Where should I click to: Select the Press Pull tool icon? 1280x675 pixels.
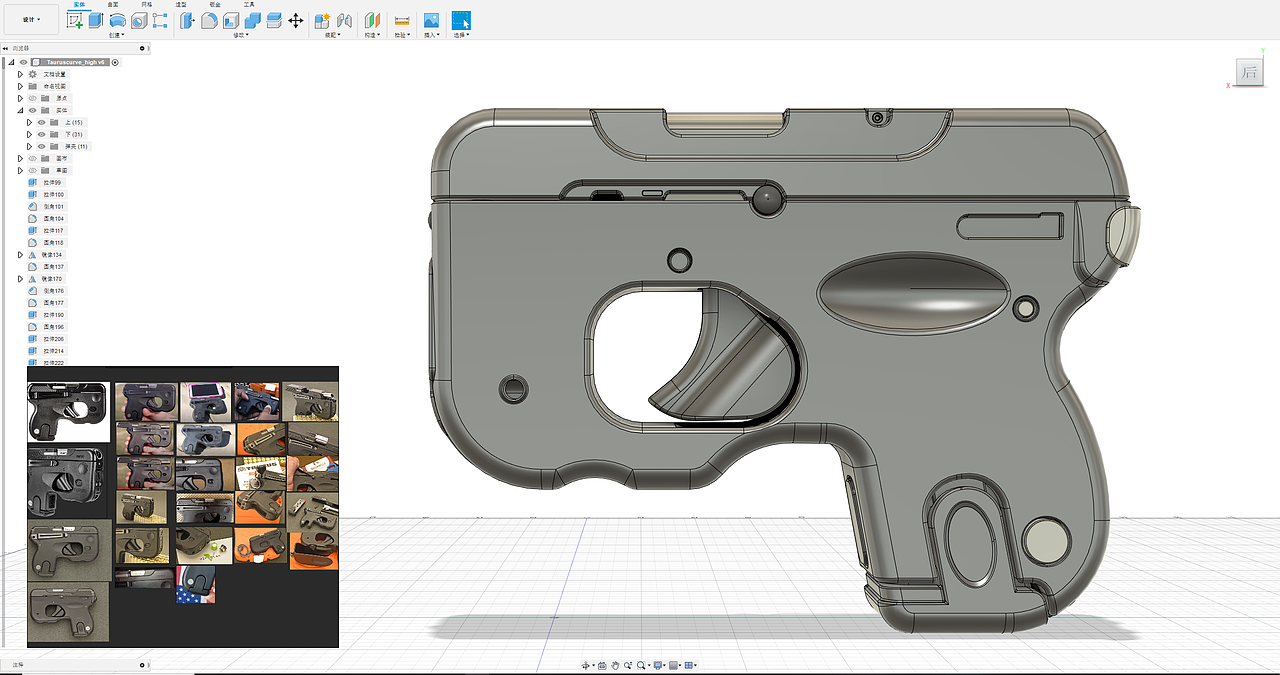(188, 20)
